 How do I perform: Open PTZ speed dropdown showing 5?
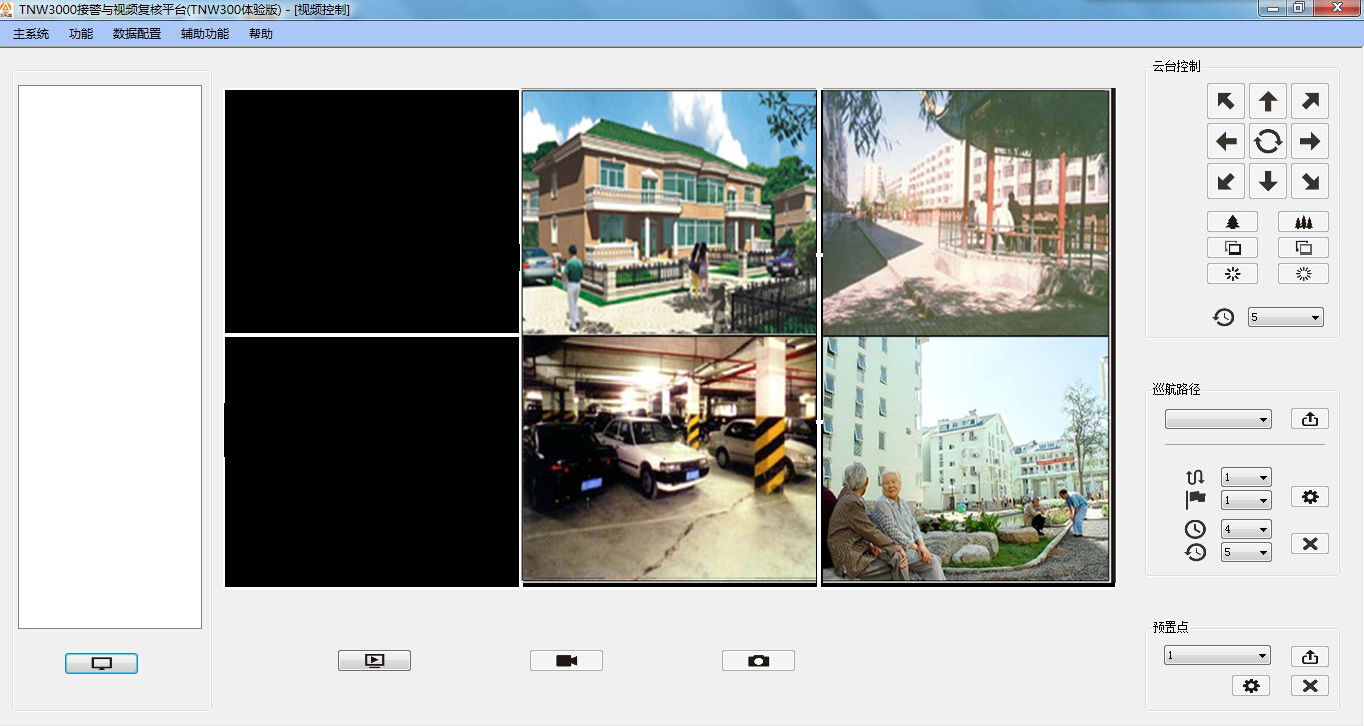[1285, 317]
